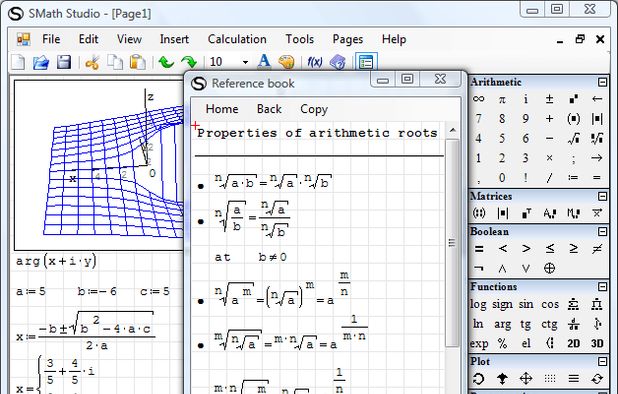Click the Reference book vertical scrollbar thumb

tap(452, 243)
